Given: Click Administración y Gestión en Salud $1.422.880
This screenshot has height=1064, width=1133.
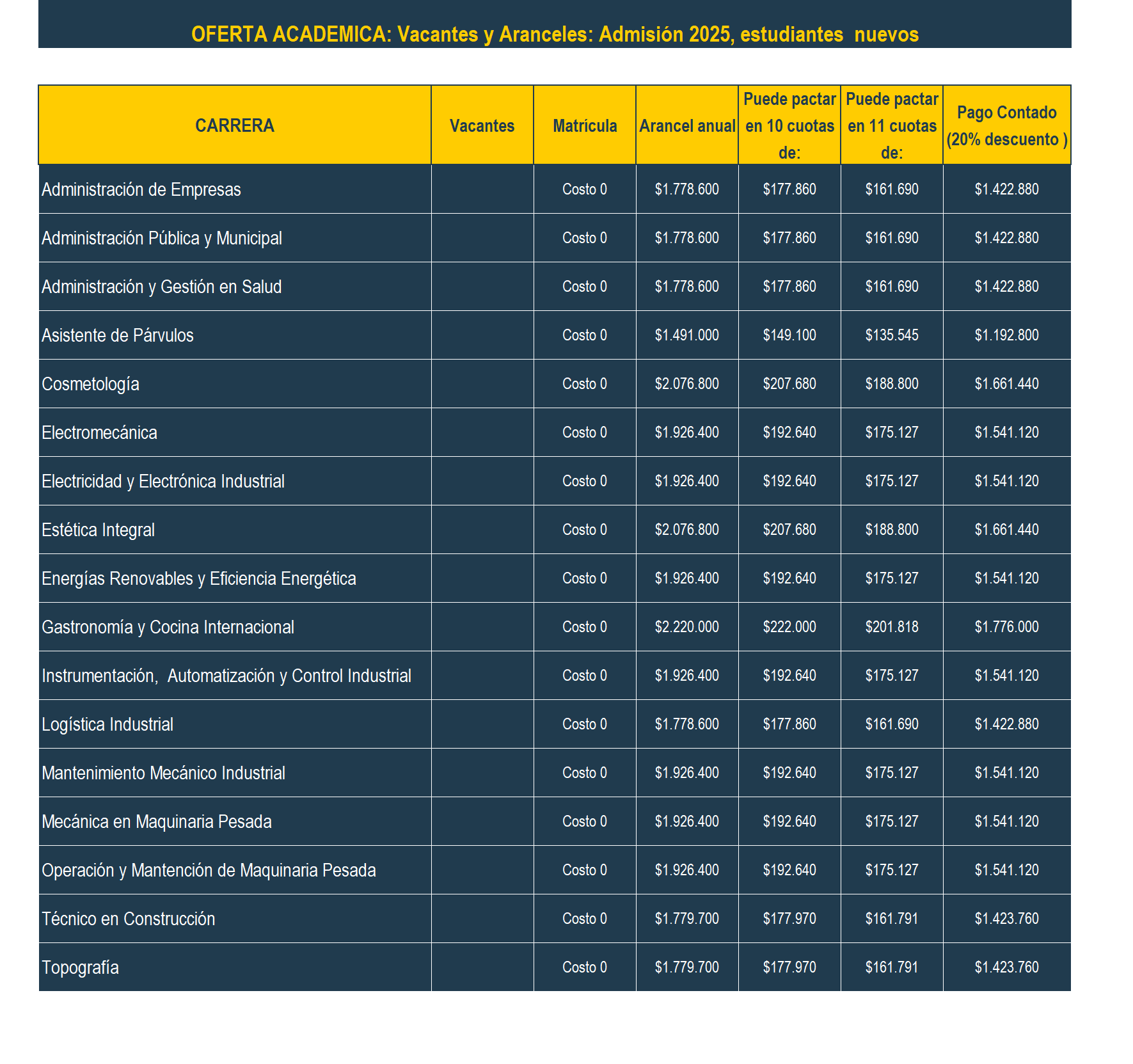Looking at the screenshot, I should point(1007,287).
